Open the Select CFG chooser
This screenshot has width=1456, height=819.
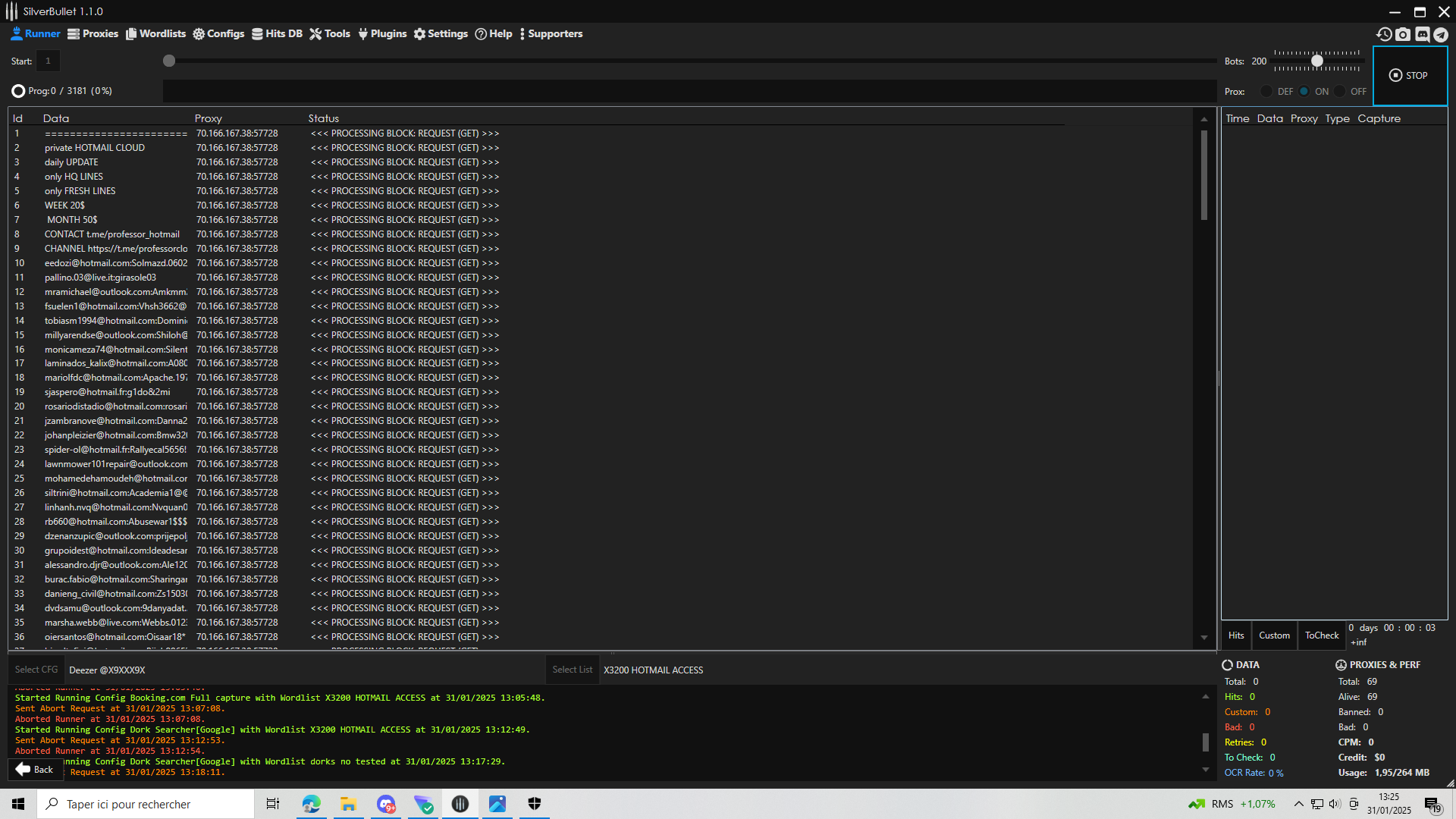tap(36, 670)
